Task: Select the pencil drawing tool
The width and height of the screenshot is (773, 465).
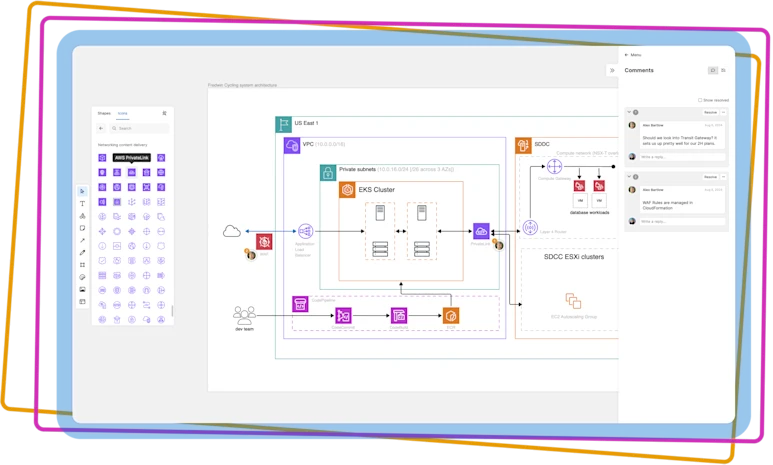Action: (82, 252)
